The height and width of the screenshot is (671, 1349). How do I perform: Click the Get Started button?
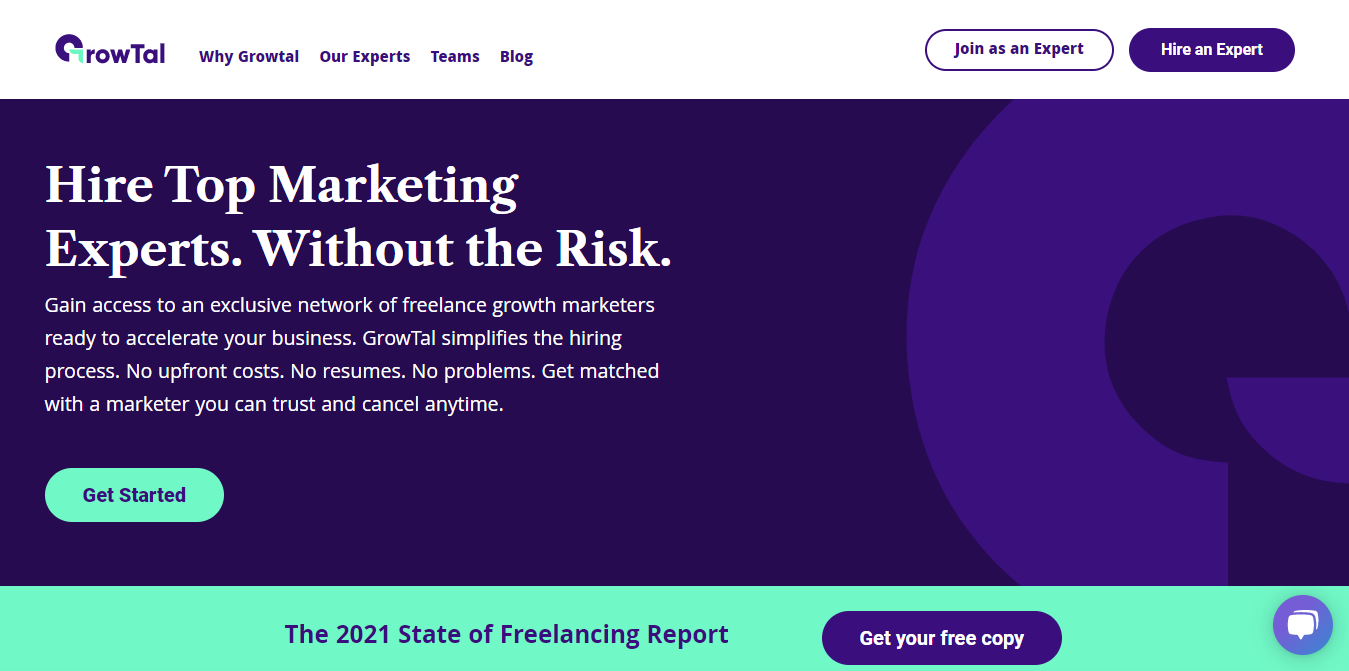click(134, 495)
